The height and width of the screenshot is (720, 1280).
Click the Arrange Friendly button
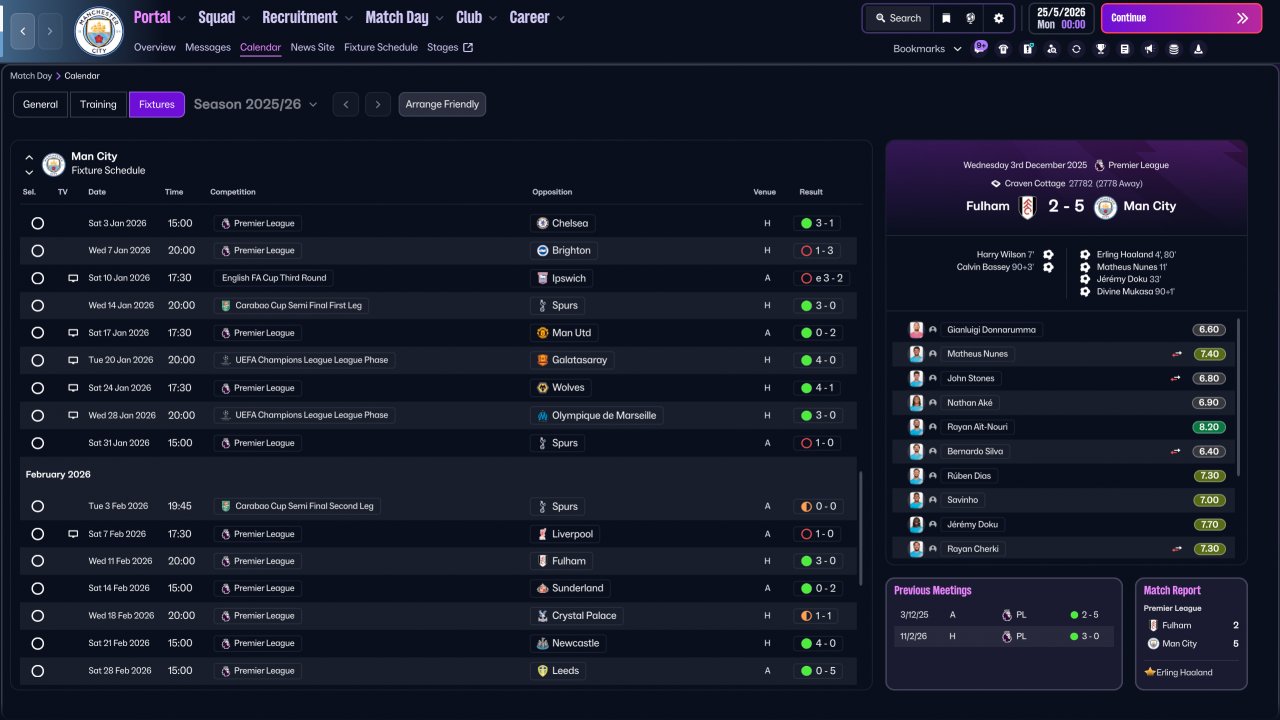tap(442, 104)
